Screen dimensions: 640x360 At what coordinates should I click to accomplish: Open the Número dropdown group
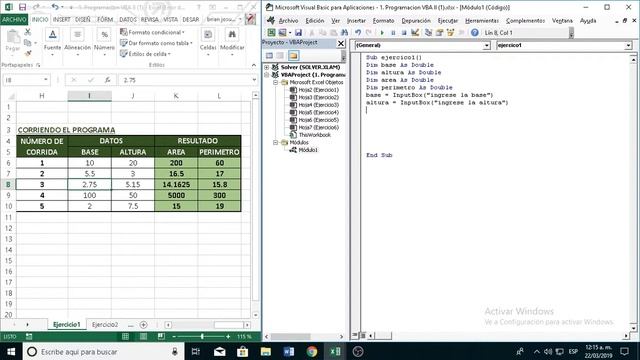click(x=104, y=42)
